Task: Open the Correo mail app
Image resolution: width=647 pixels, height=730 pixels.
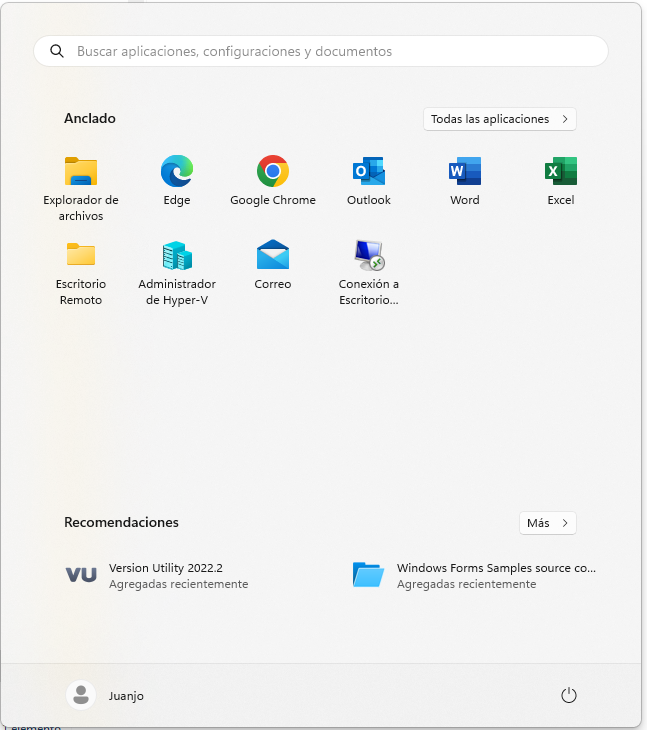Action: coord(273,256)
